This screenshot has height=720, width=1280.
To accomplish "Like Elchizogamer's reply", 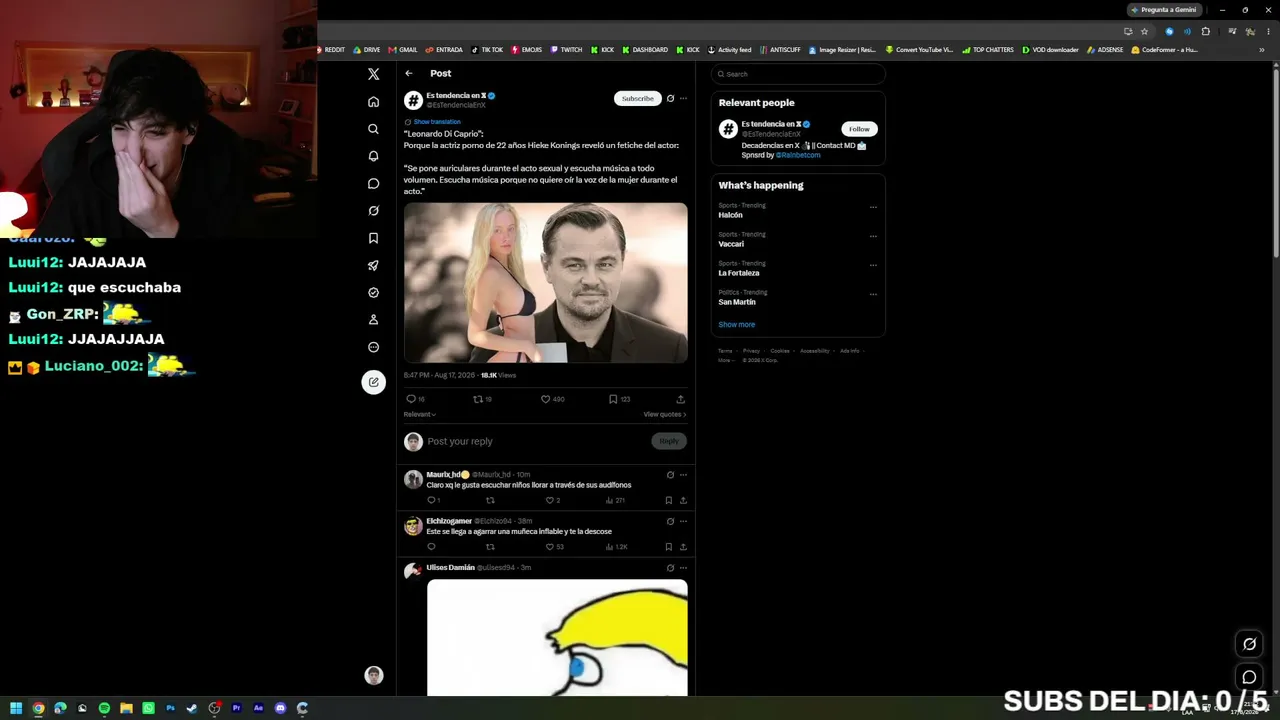I will (x=549, y=547).
